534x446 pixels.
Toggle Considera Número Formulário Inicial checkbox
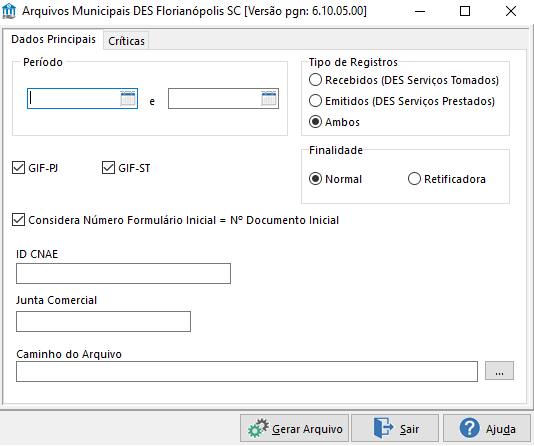tap(18, 220)
